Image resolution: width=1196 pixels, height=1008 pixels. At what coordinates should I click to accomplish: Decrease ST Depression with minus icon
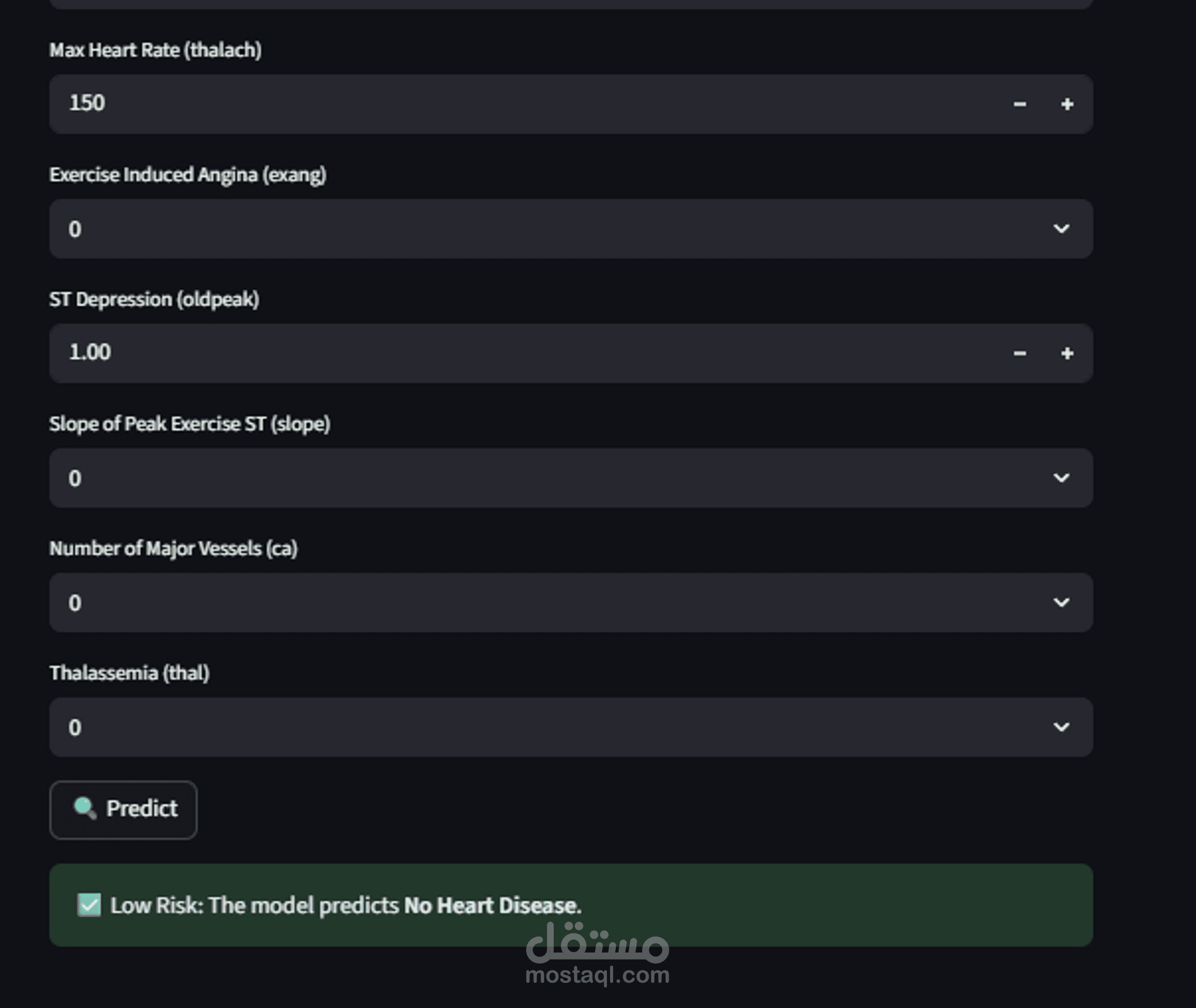[x=1019, y=353]
